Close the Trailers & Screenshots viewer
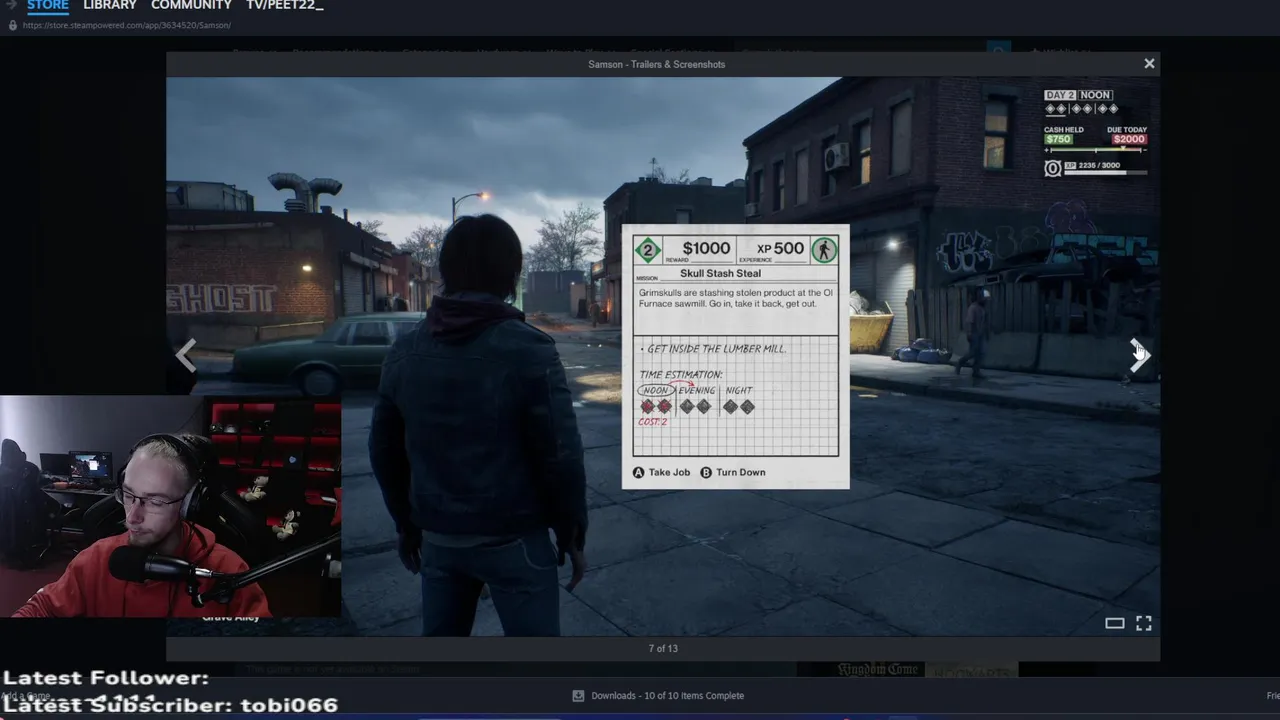The width and height of the screenshot is (1280, 720). [x=1149, y=64]
